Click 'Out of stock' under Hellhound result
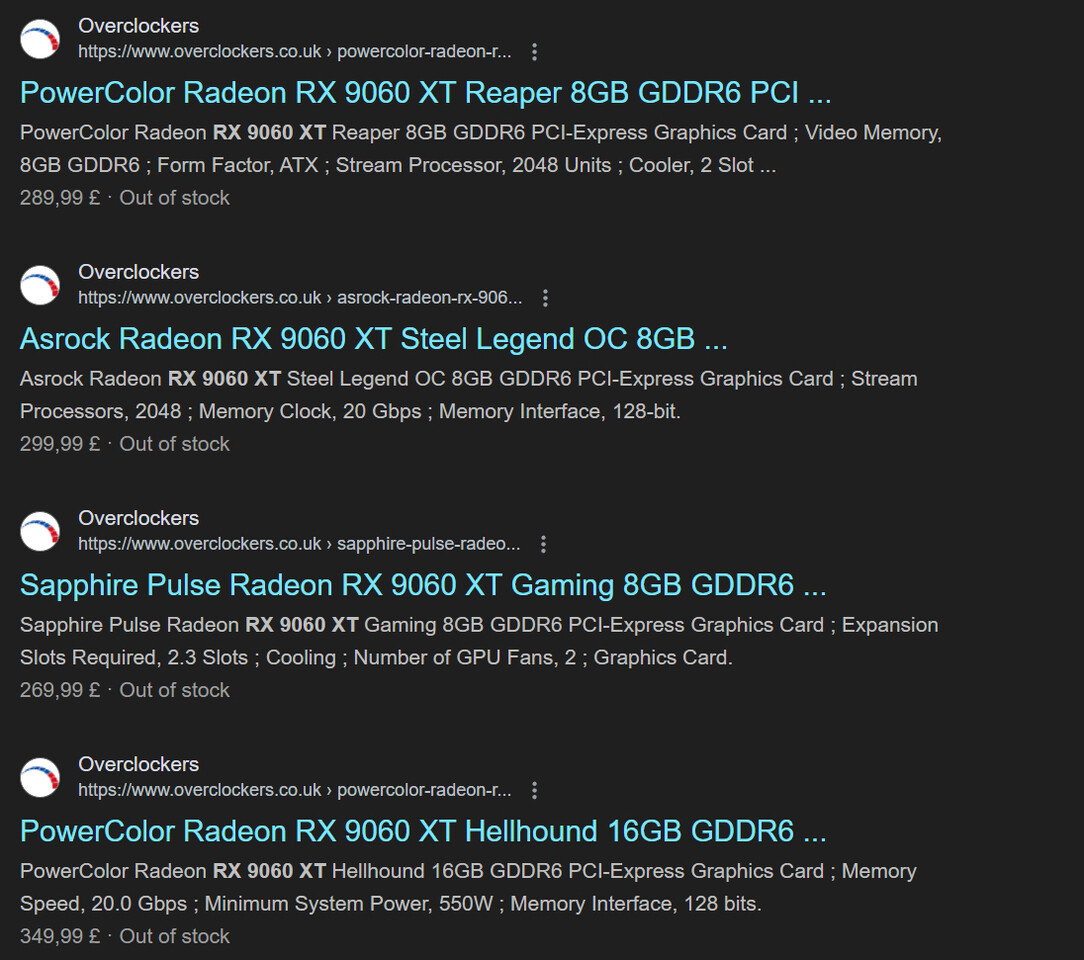The width and height of the screenshot is (1084, 960). [174, 936]
